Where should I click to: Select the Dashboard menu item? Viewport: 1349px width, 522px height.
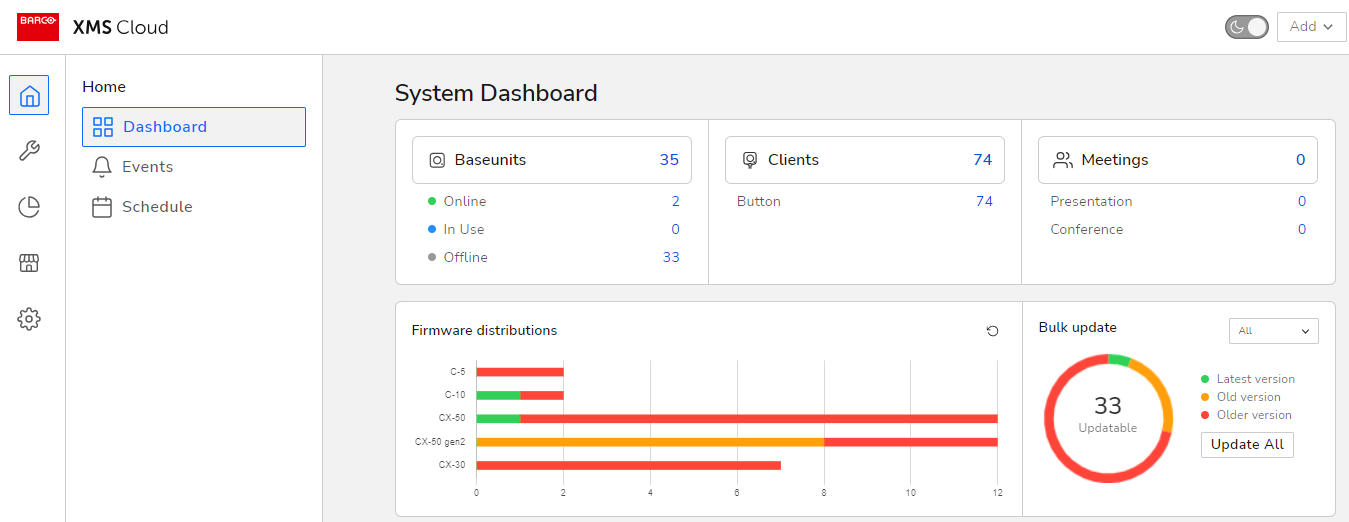(193, 127)
